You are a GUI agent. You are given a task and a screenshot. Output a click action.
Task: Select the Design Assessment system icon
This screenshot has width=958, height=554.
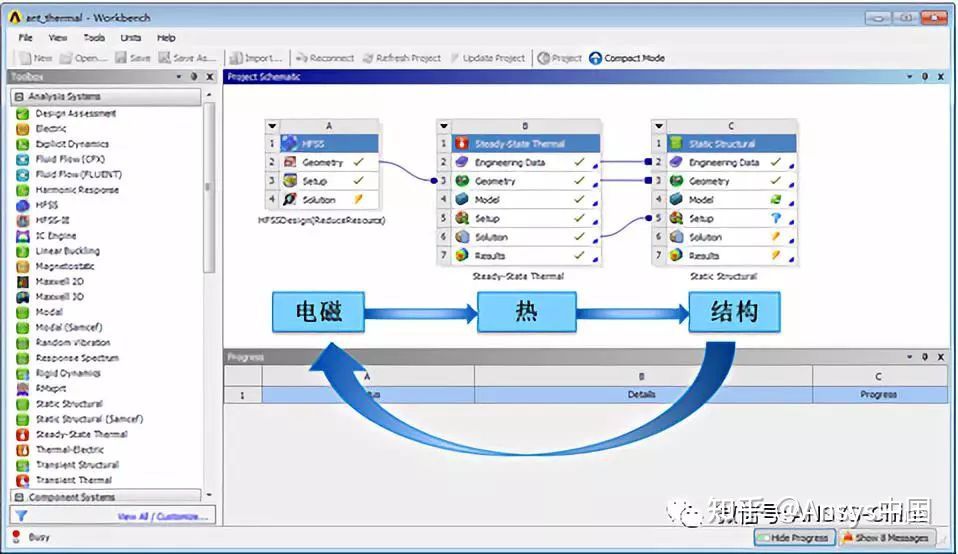tap(23, 114)
